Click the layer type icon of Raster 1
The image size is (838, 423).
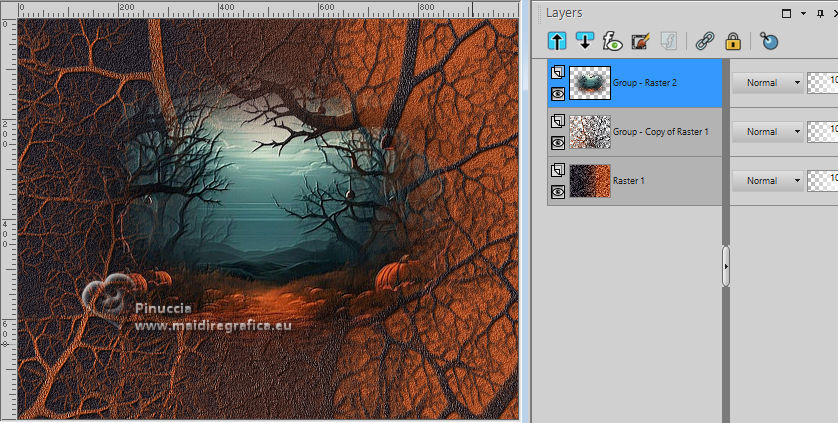click(557, 170)
